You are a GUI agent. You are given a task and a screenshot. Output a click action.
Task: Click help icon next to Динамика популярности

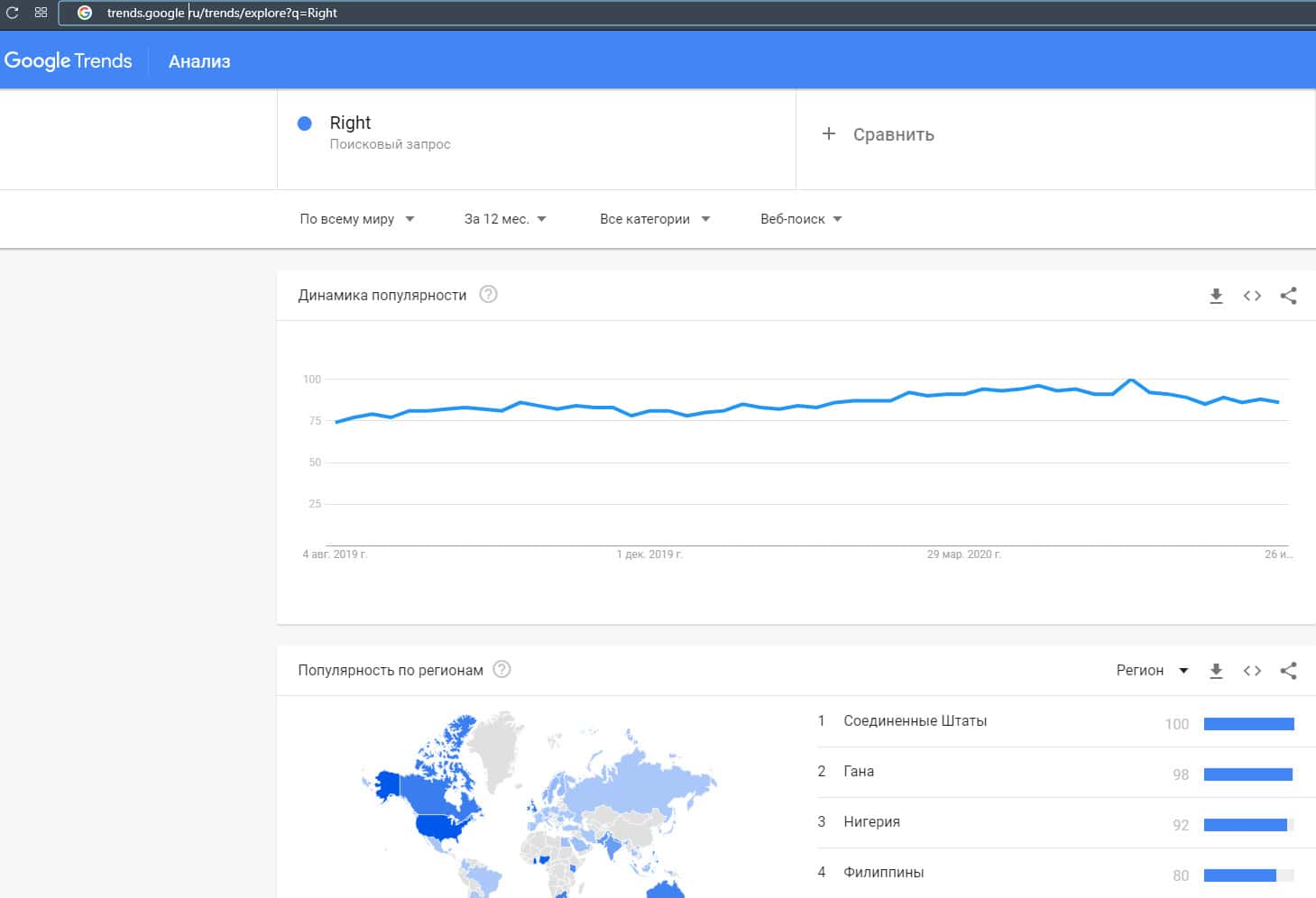488,295
